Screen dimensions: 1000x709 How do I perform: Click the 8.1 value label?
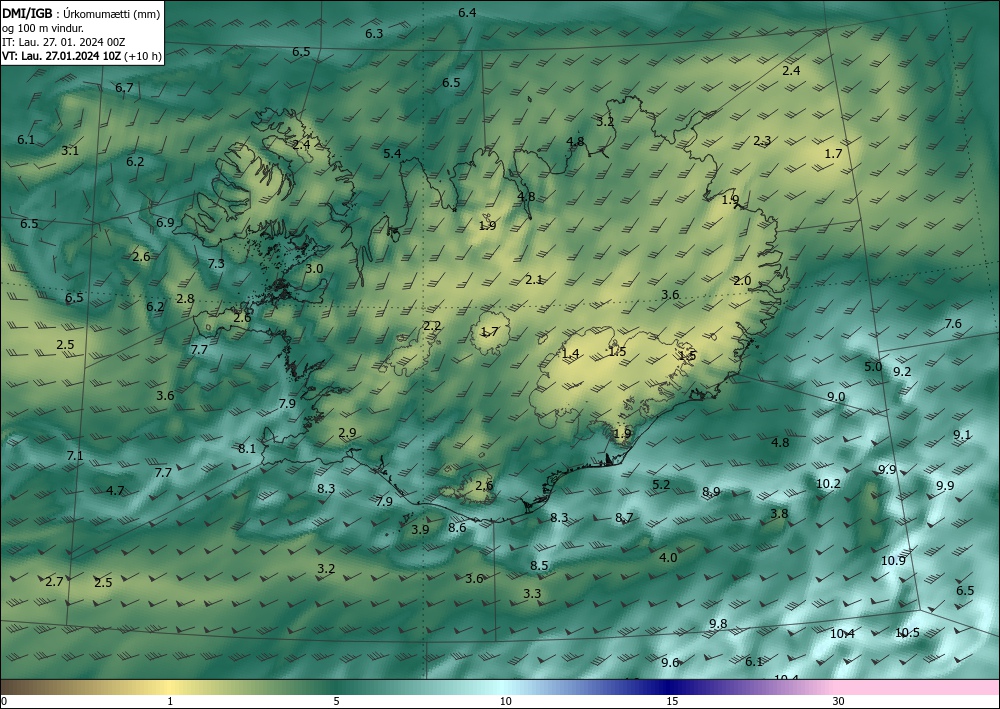247,449
